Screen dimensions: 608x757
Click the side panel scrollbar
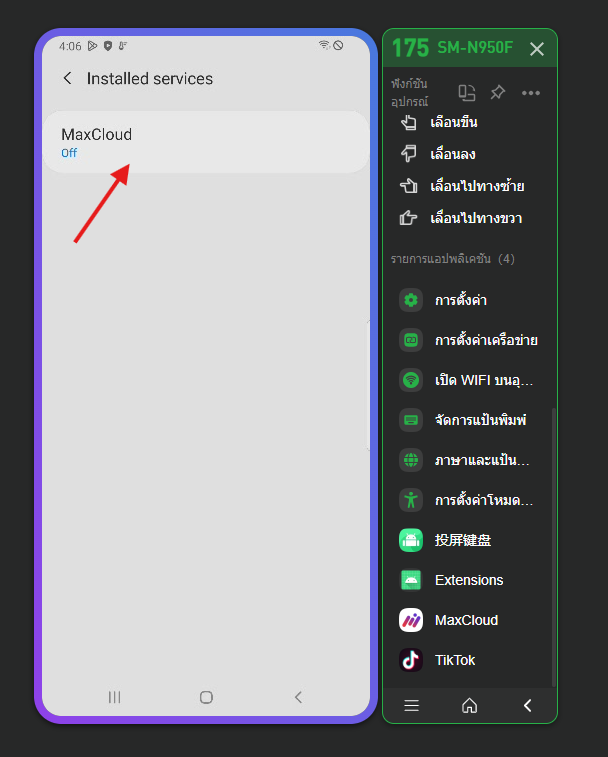pos(553,547)
